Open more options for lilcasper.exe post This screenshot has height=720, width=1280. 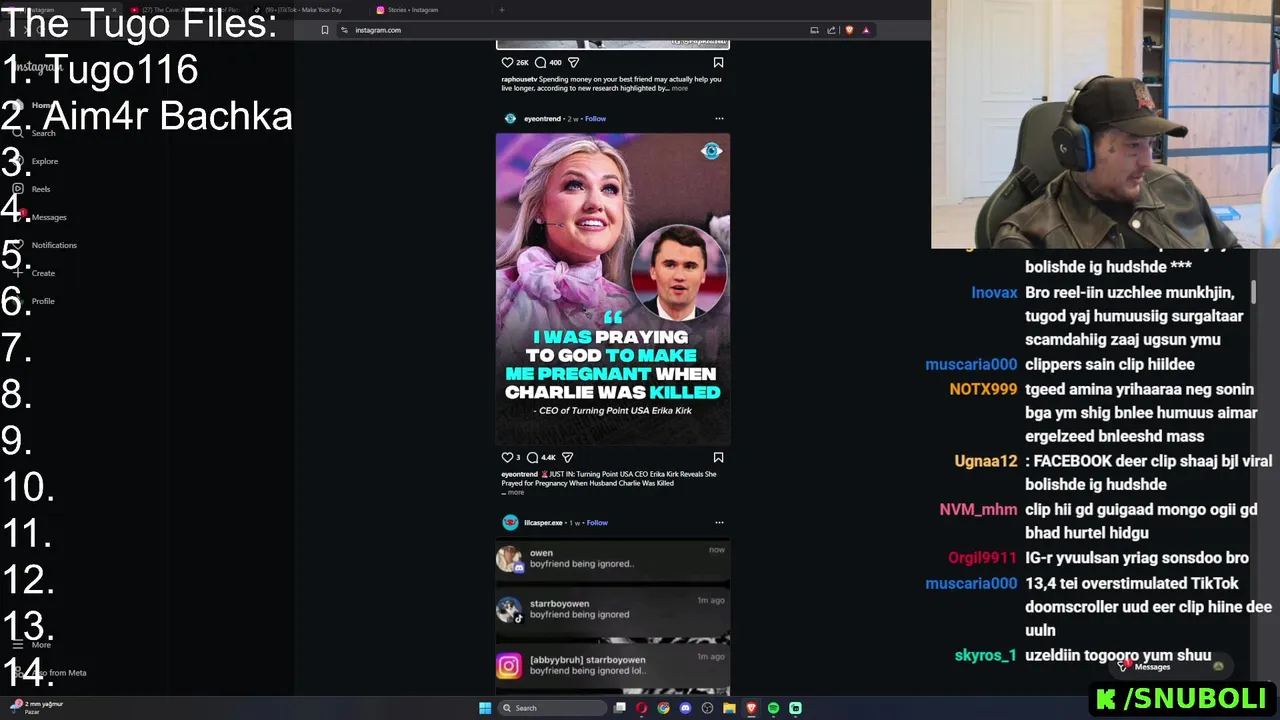pos(718,522)
